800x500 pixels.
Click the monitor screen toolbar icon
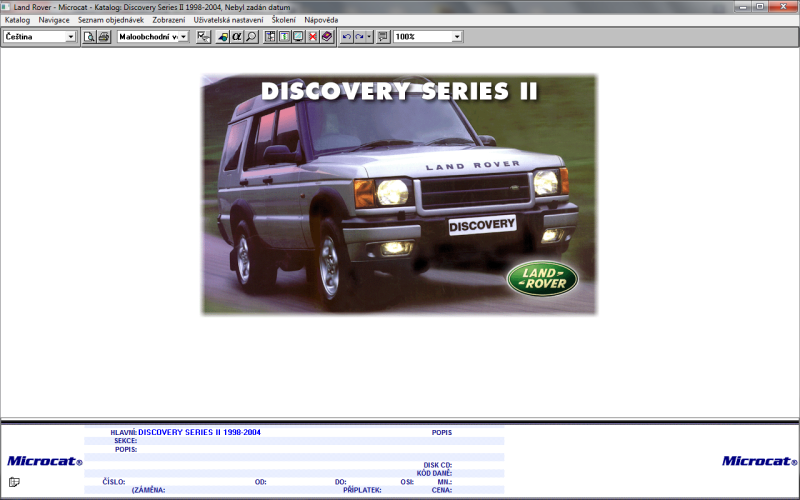pos(299,37)
